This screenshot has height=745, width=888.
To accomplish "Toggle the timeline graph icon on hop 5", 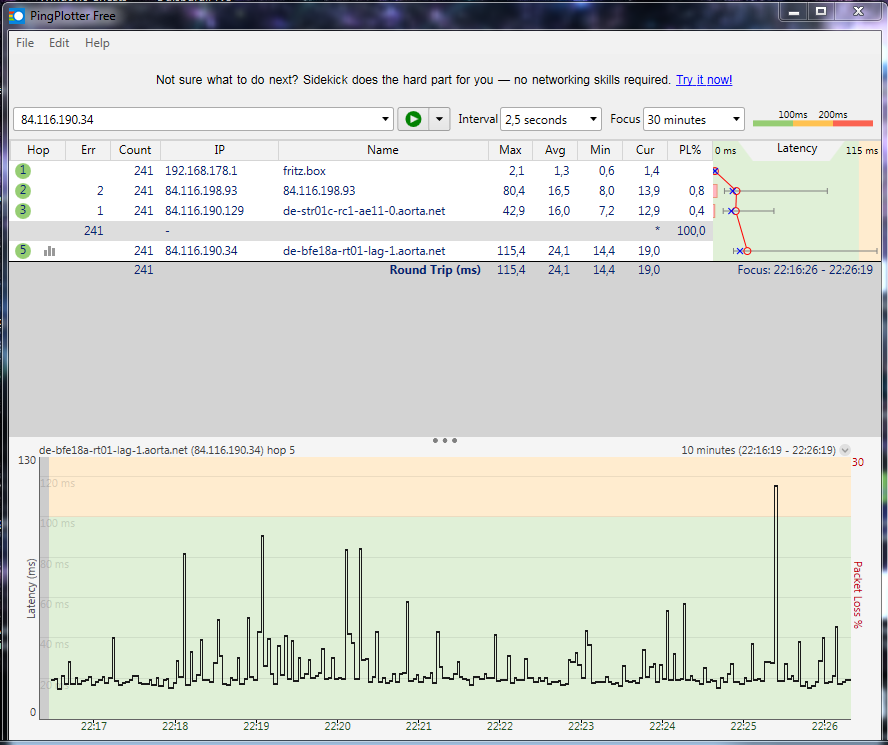I will 50,251.
